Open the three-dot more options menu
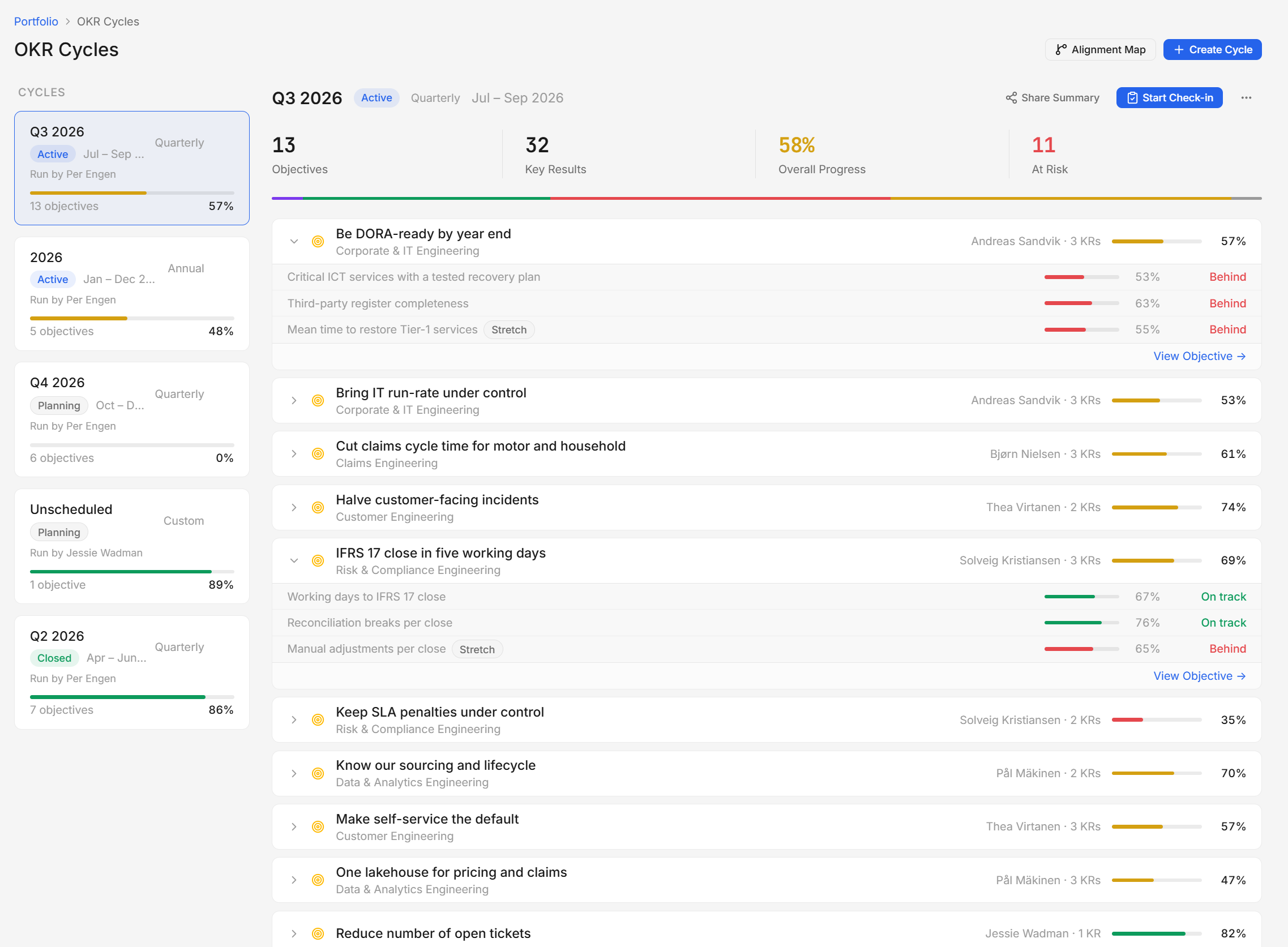Viewport: 1288px width, 947px height. click(x=1246, y=98)
